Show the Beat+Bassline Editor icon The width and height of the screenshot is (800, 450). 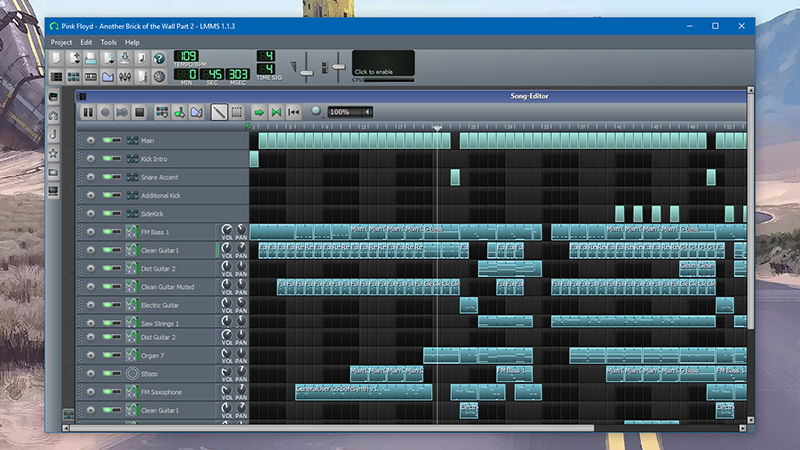(73, 77)
